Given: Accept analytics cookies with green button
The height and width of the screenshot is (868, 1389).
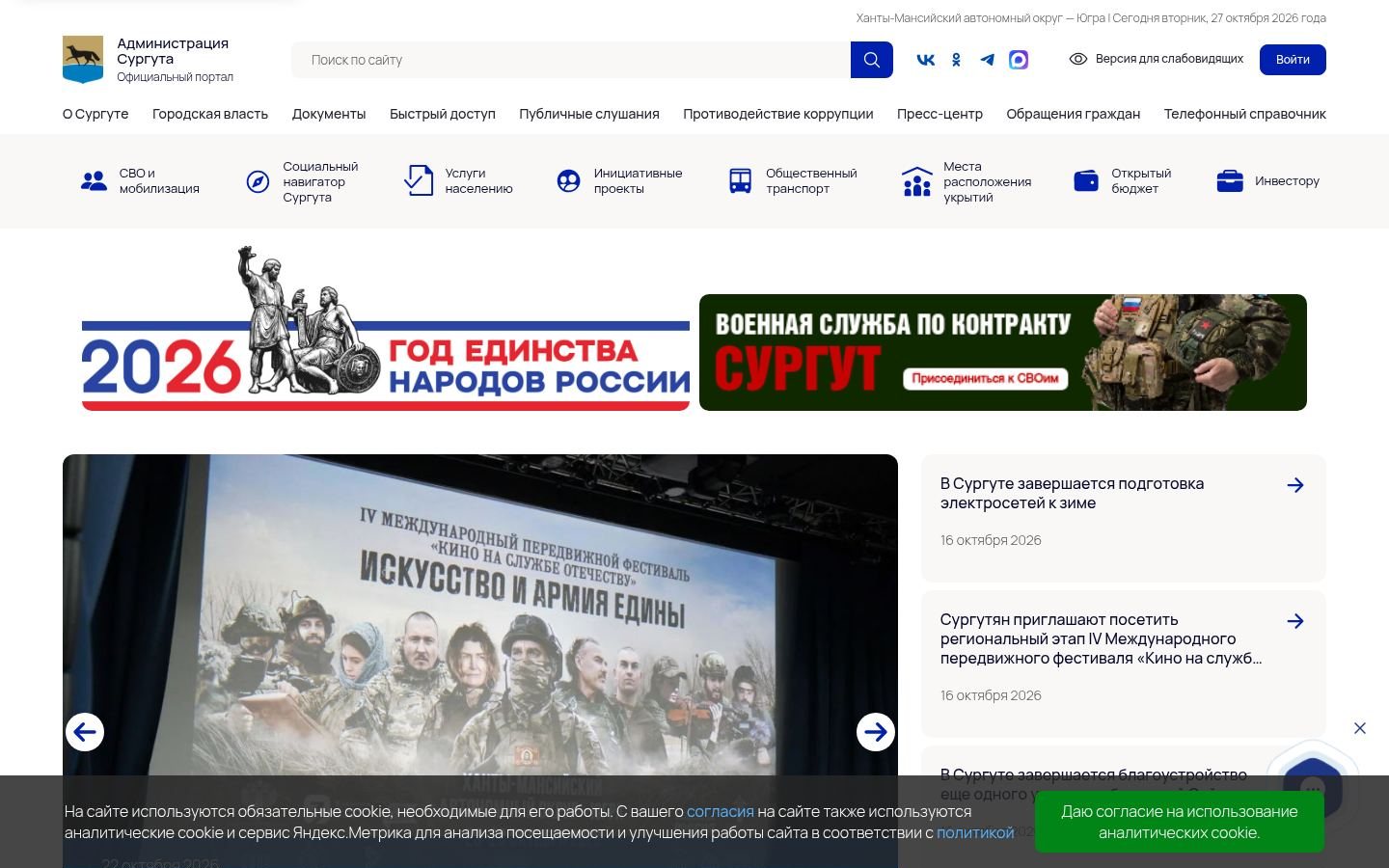Looking at the screenshot, I should tap(1180, 822).
